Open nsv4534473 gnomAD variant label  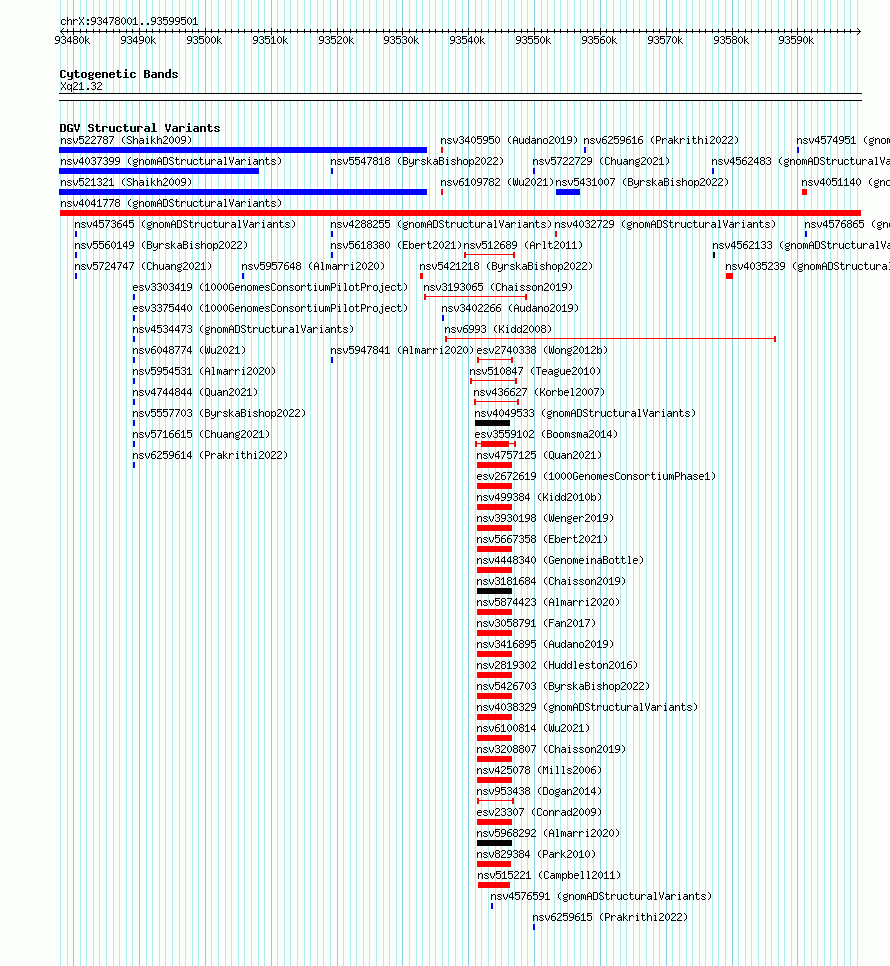[243, 329]
